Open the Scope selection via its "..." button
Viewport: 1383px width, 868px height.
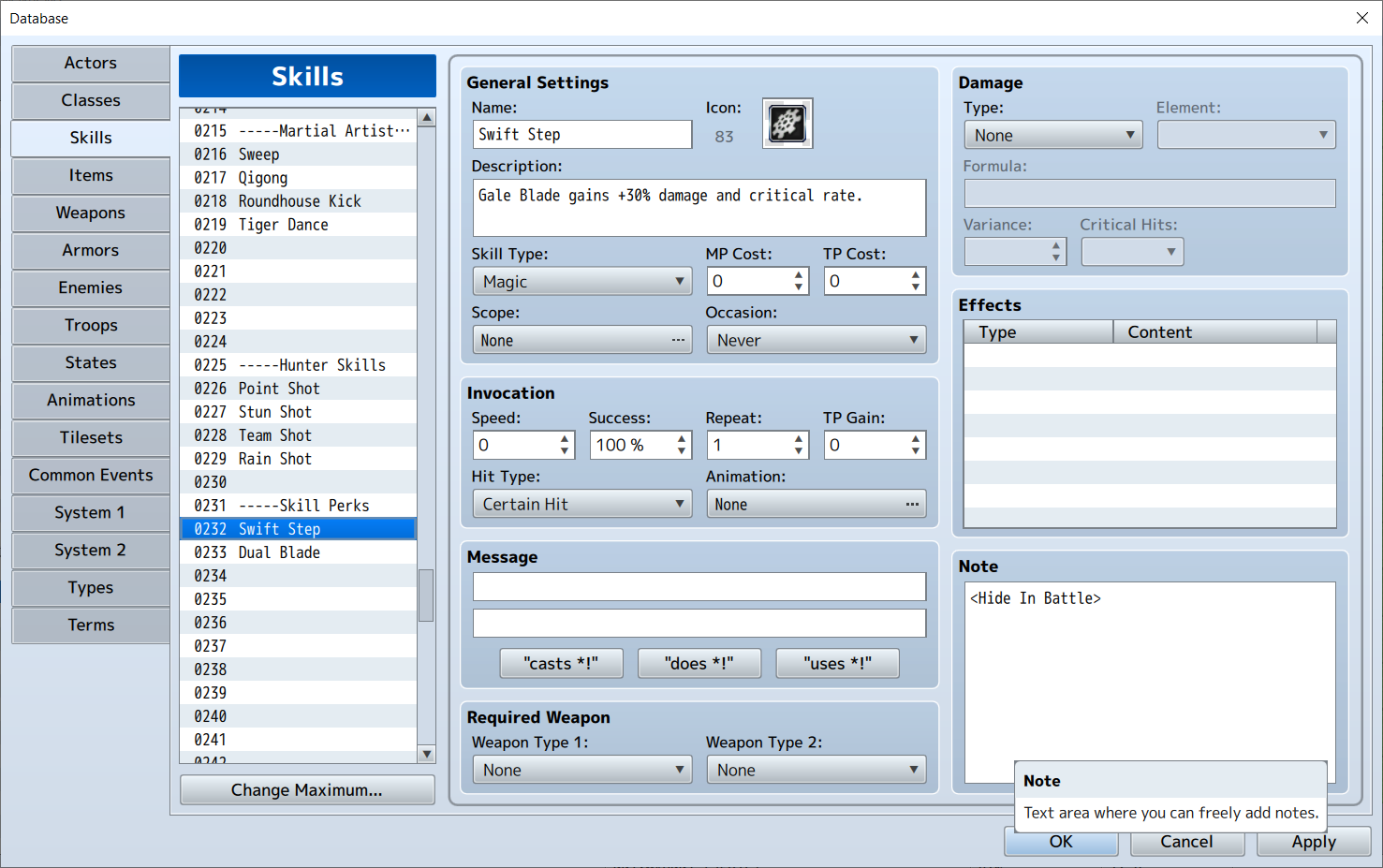coord(677,339)
